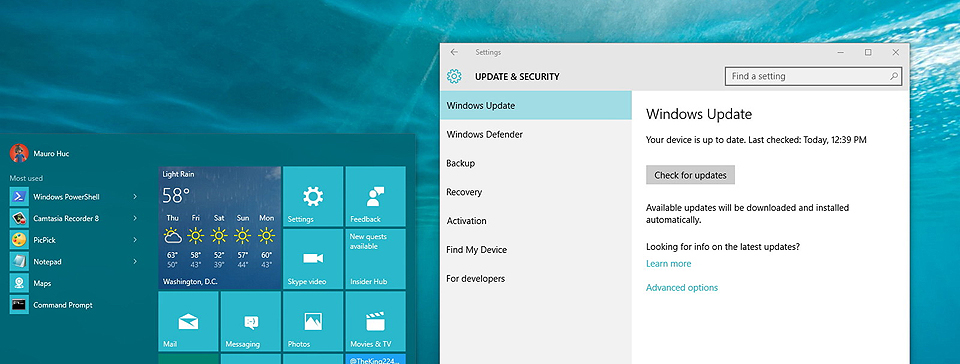Expand Camtasia Recorder 8 jump list arrow
Image resolution: width=960 pixels, height=364 pixels.
(x=135, y=218)
